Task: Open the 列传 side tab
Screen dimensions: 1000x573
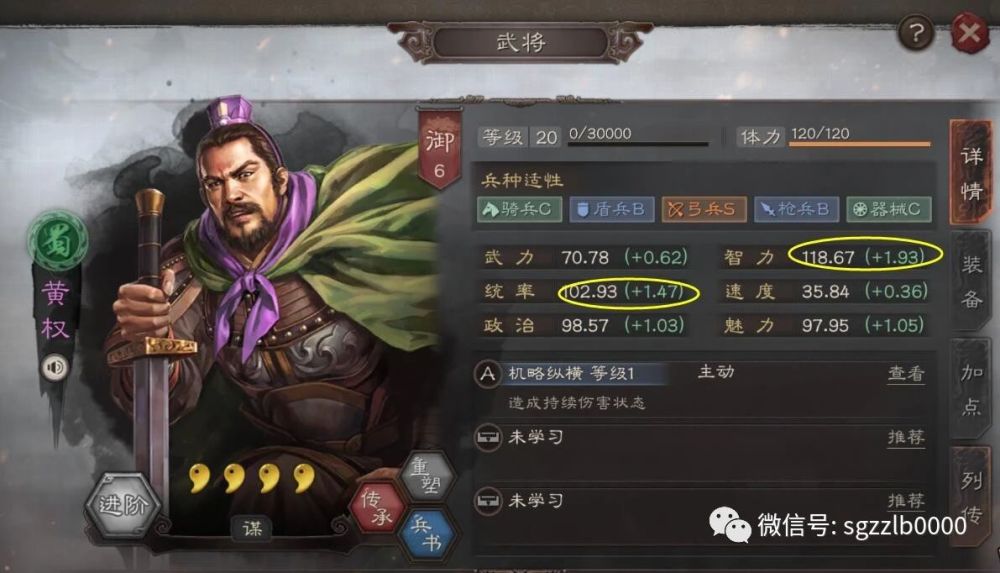Action: 971,496
